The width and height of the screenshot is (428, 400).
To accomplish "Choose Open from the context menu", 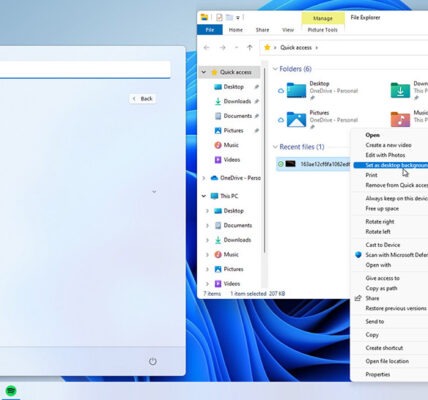I will tap(372, 135).
